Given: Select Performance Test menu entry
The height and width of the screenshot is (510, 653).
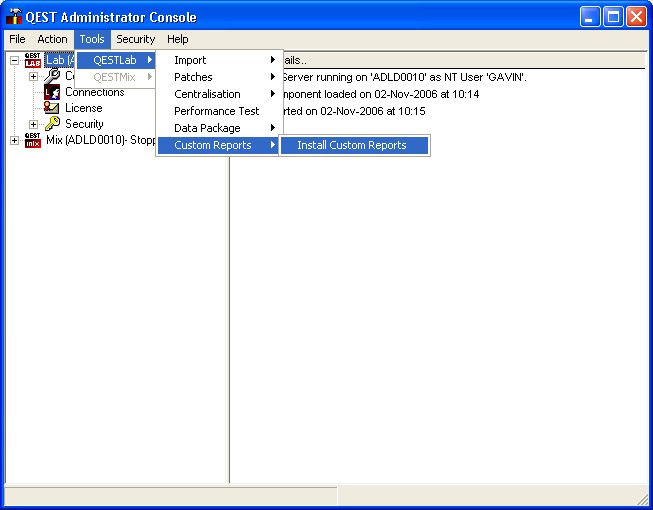Looking at the screenshot, I should coord(216,111).
